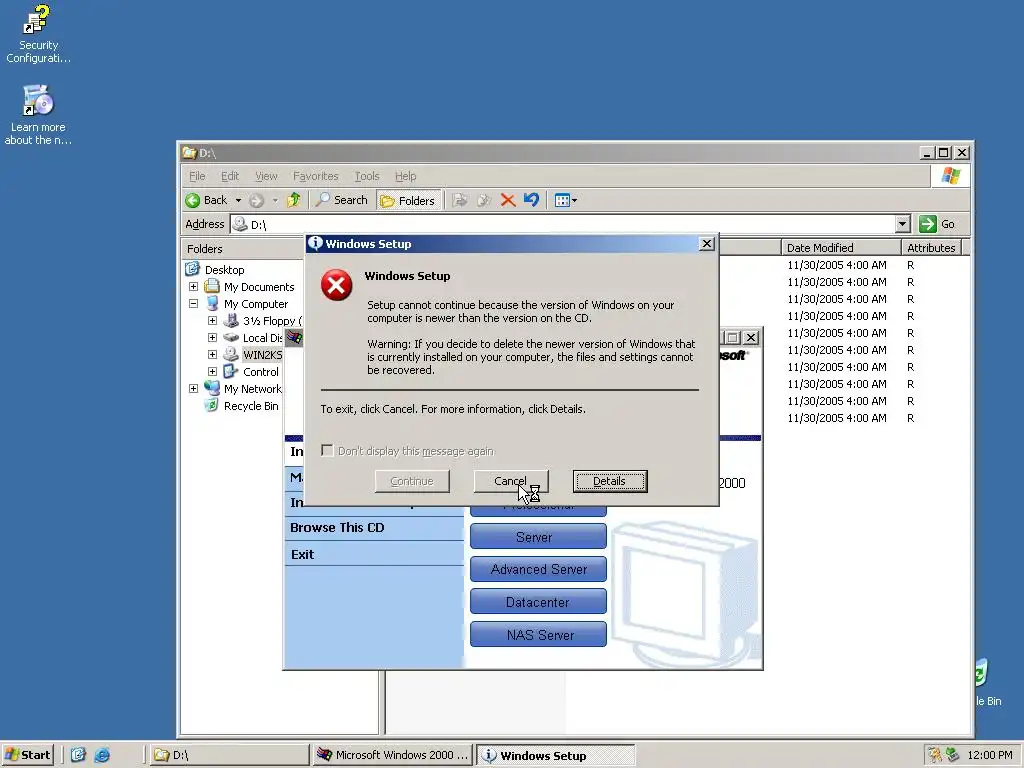The image size is (1024, 768).
Task: Click the Forward toolbar icon
Action: [257, 200]
